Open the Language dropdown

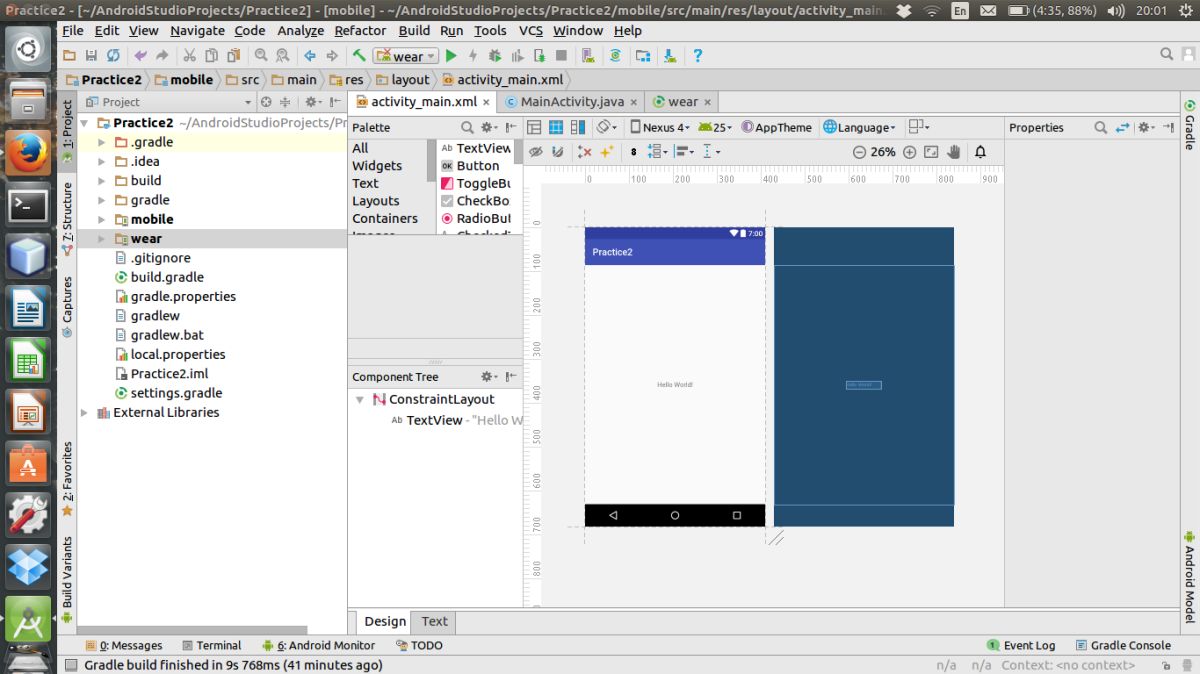859,127
